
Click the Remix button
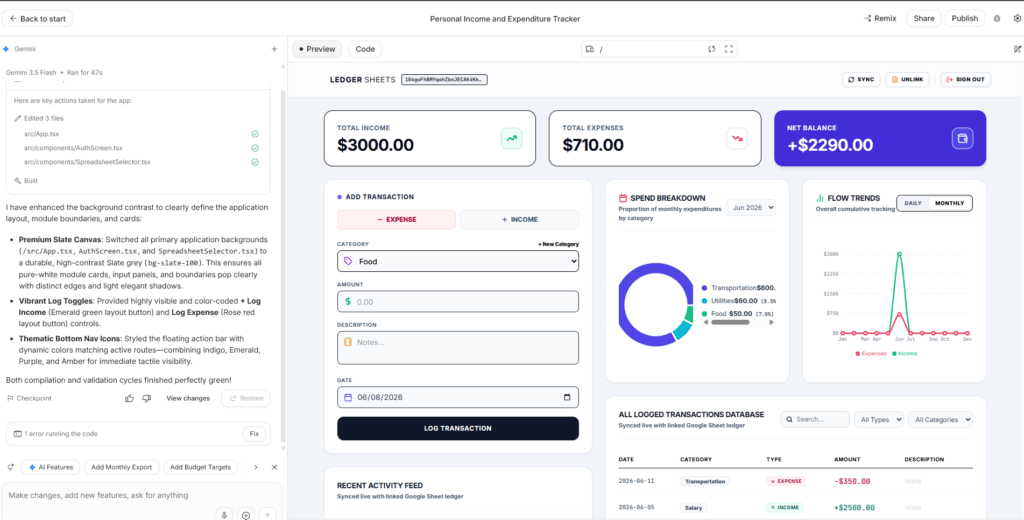[x=880, y=18]
